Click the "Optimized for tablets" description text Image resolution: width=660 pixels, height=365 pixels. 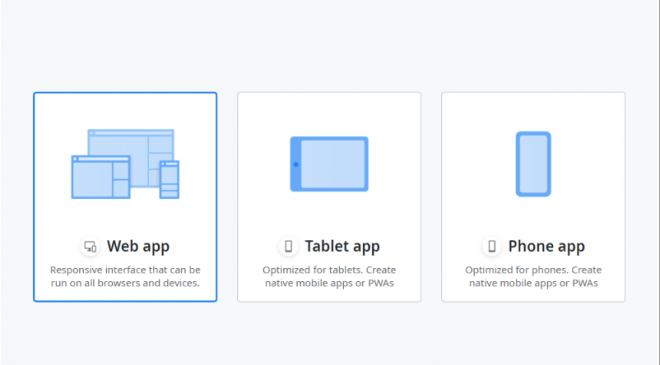tap(329, 276)
